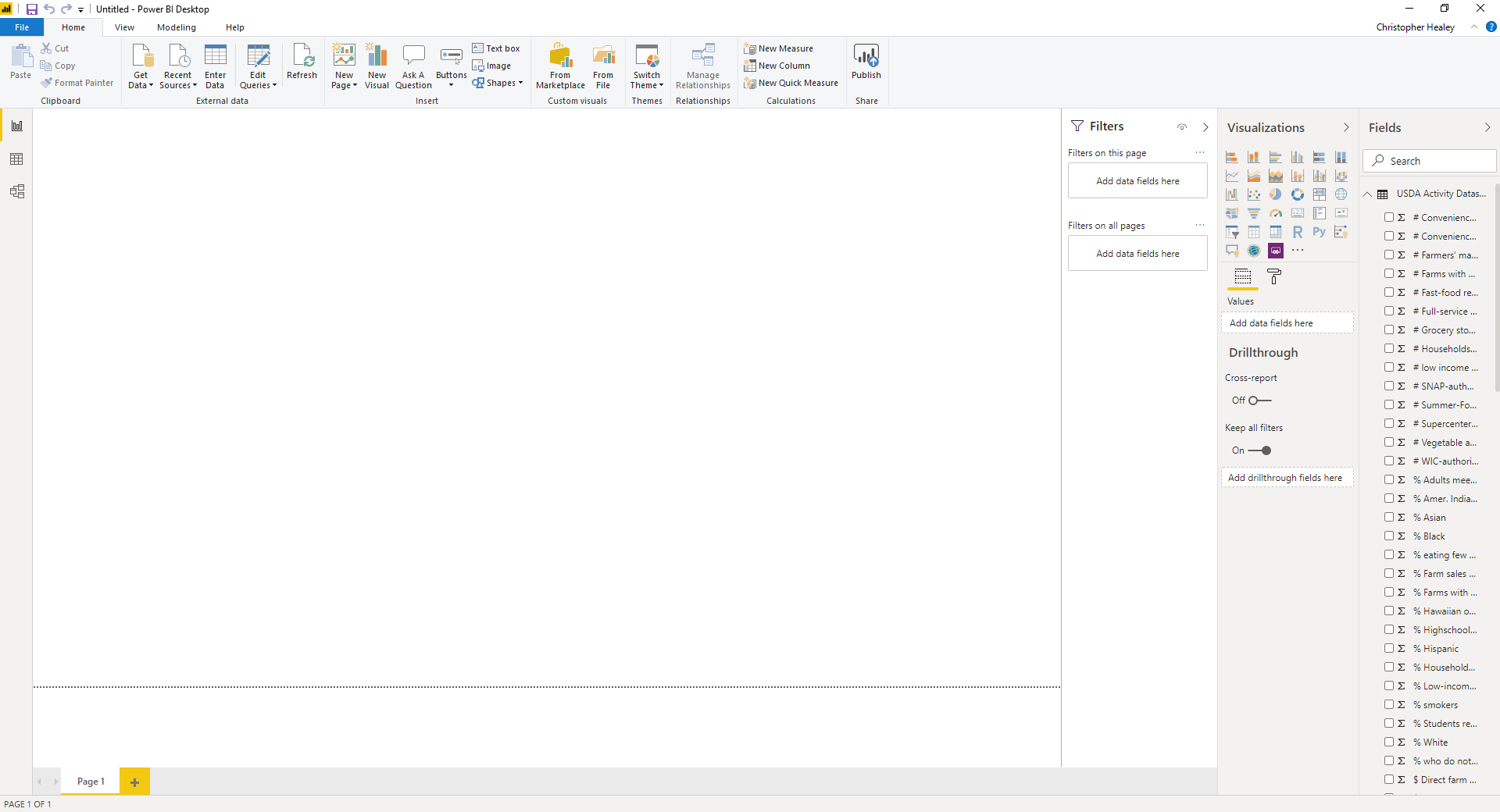Select the pie chart visual
The height and width of the screenshot is (812, 1500).
point(1276,194)
